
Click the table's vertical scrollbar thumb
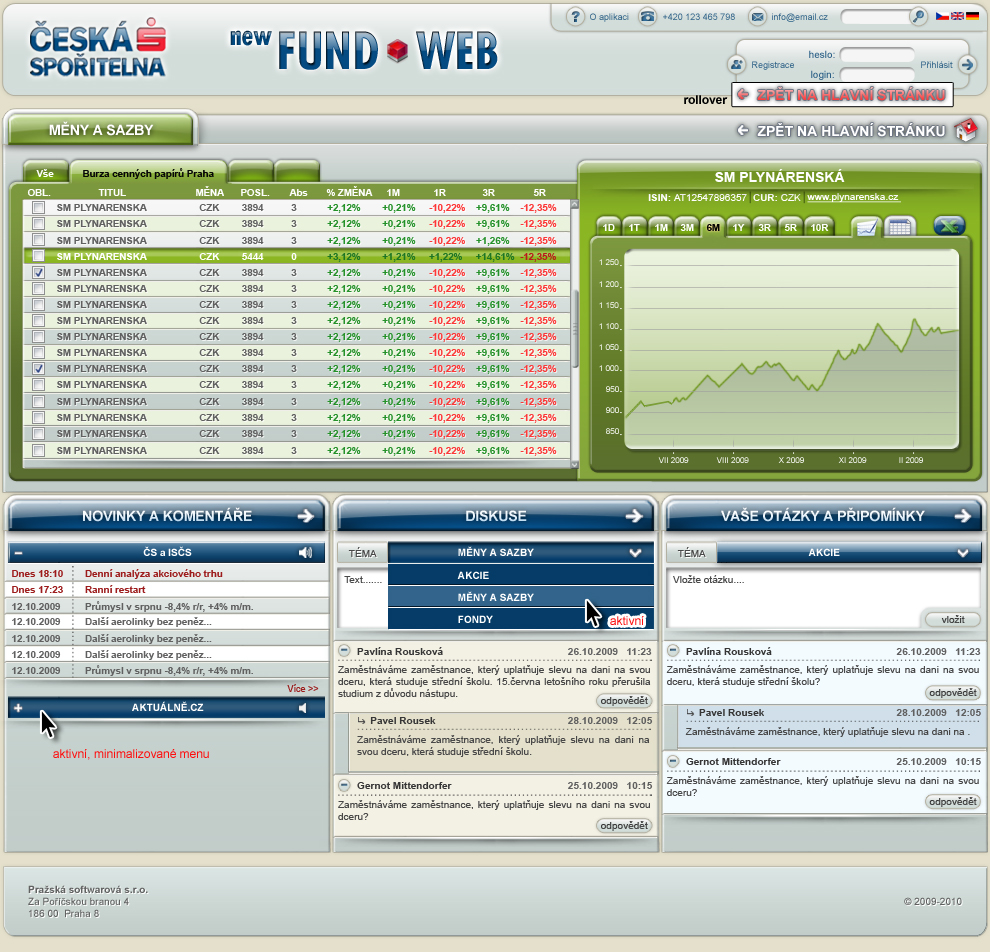coord(575,328)
